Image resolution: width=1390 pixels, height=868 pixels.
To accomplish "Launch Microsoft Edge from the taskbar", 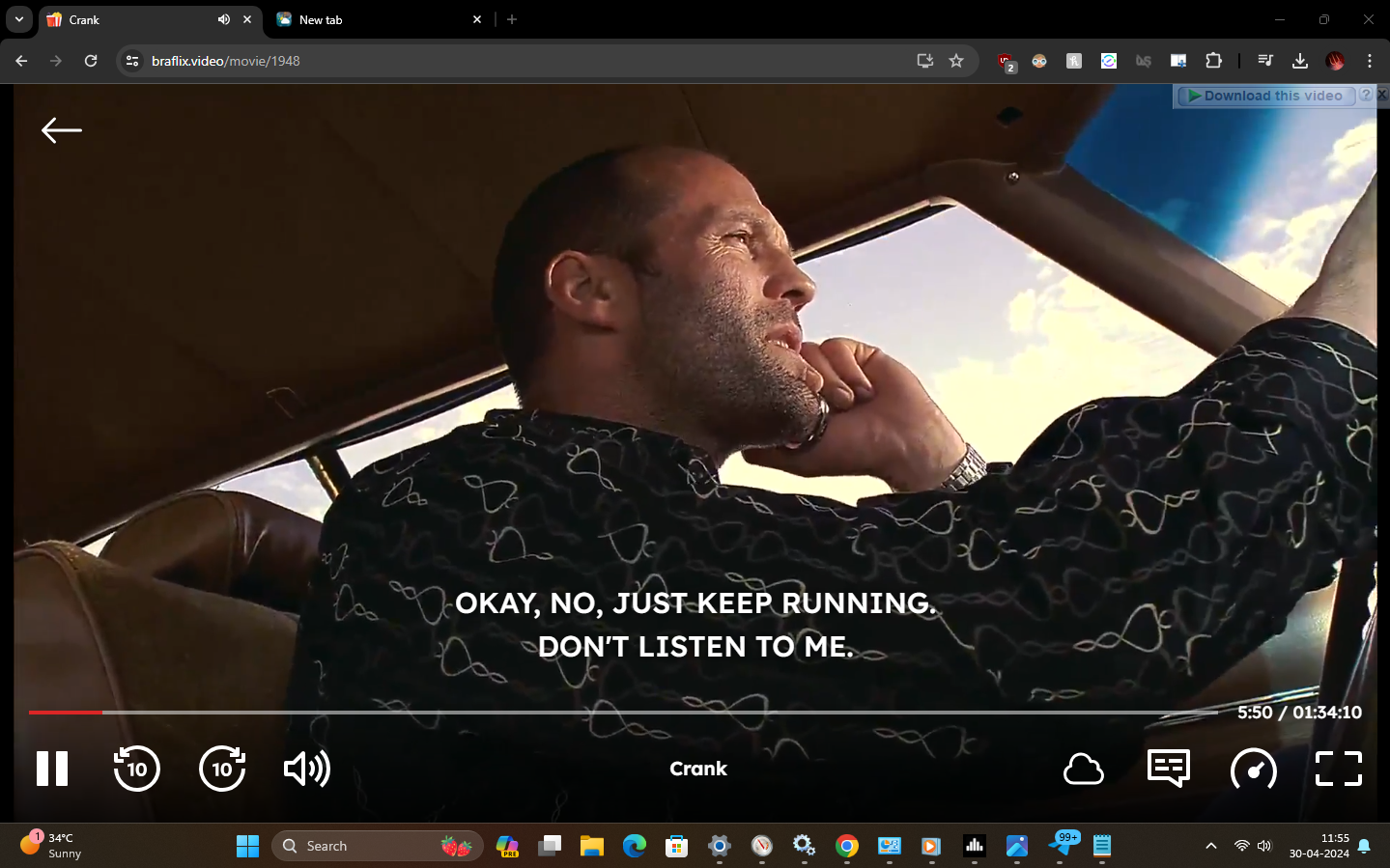I will [x=635, y=846].
